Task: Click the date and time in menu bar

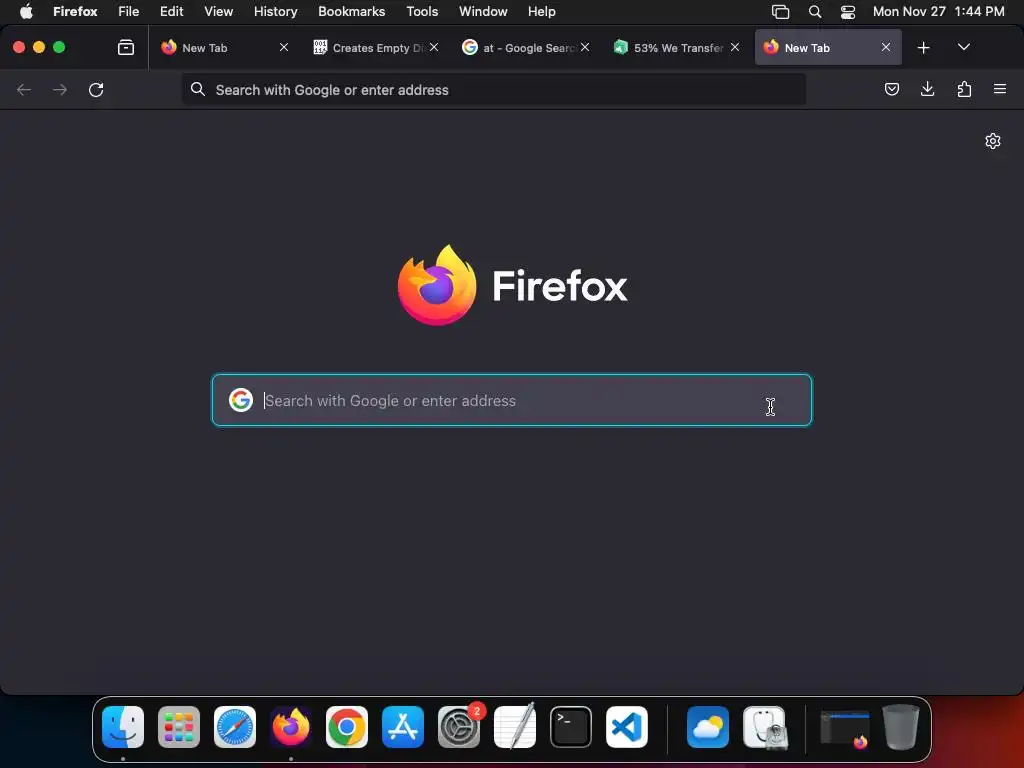Action: [x=938, y=11]
